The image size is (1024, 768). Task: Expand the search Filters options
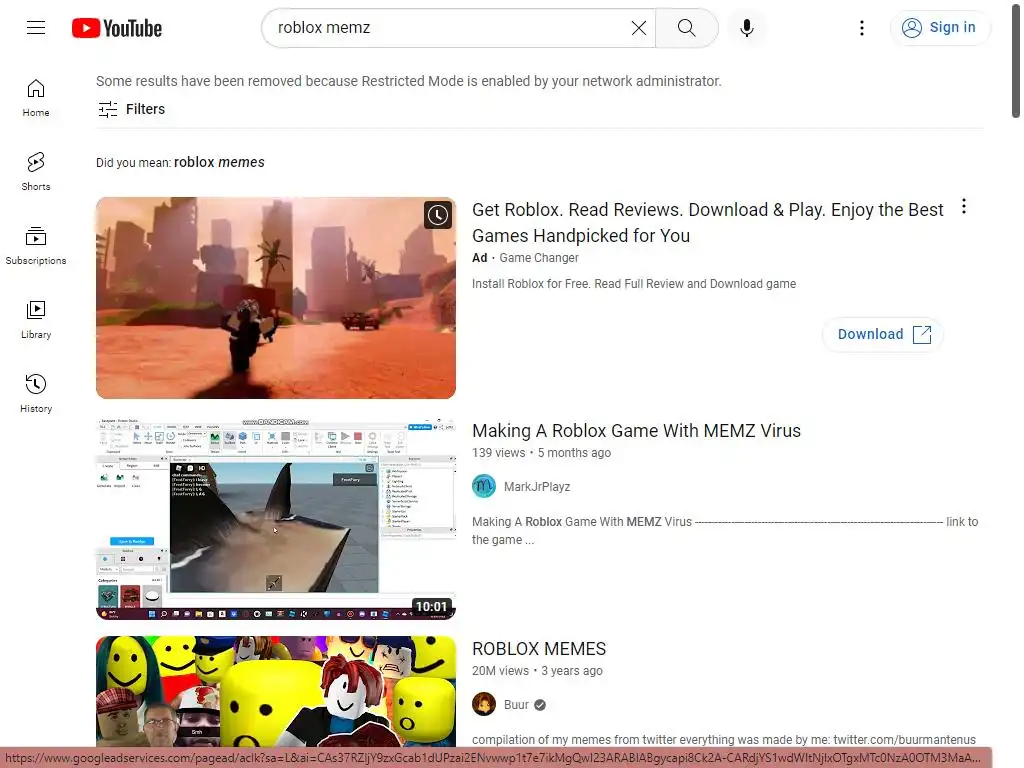click(131, 109)
